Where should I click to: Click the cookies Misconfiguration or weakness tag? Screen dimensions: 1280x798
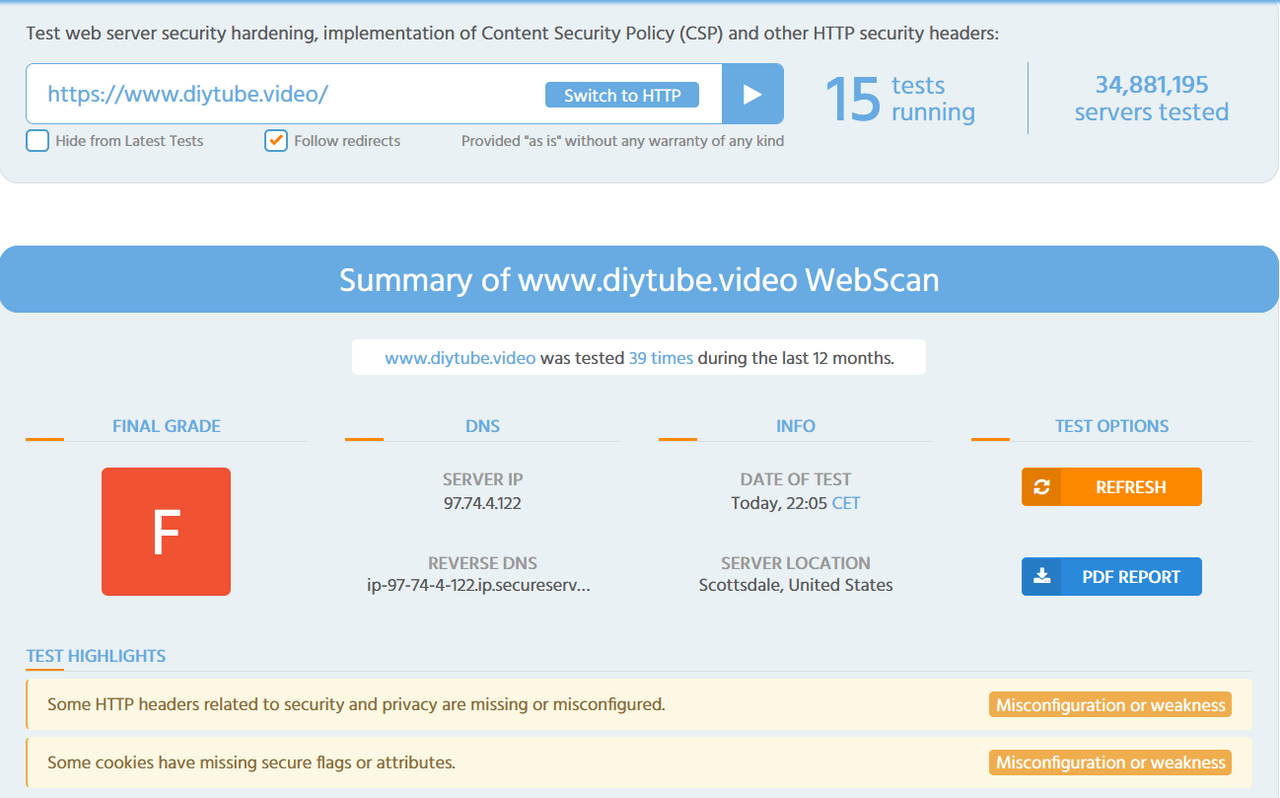(x=1111, y=763)
